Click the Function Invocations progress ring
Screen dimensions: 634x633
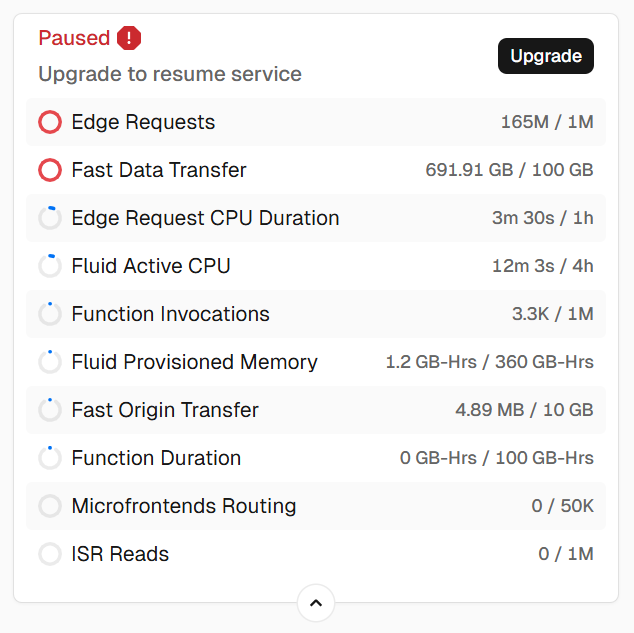pyautogui.click(x=50, y=314)
